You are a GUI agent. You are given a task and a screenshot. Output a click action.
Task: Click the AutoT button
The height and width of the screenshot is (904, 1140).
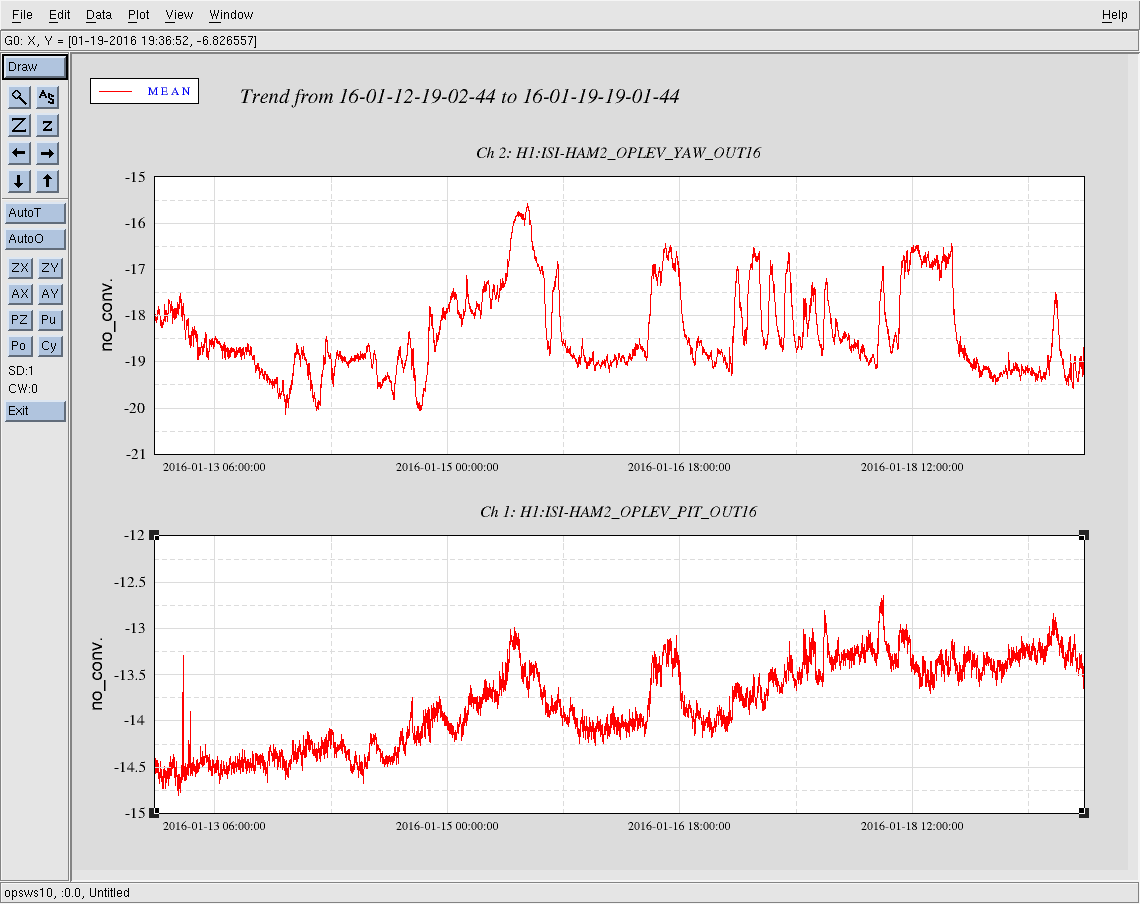35,213
